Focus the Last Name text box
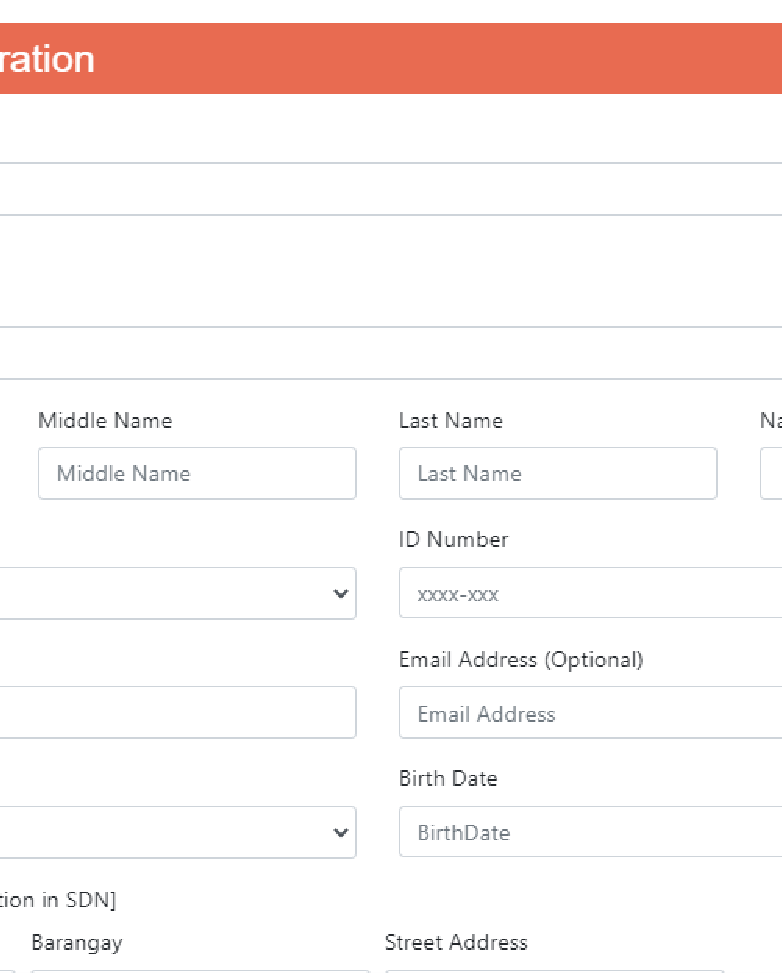Viewport: 782px width, 973px height. (x=557, y=473)
